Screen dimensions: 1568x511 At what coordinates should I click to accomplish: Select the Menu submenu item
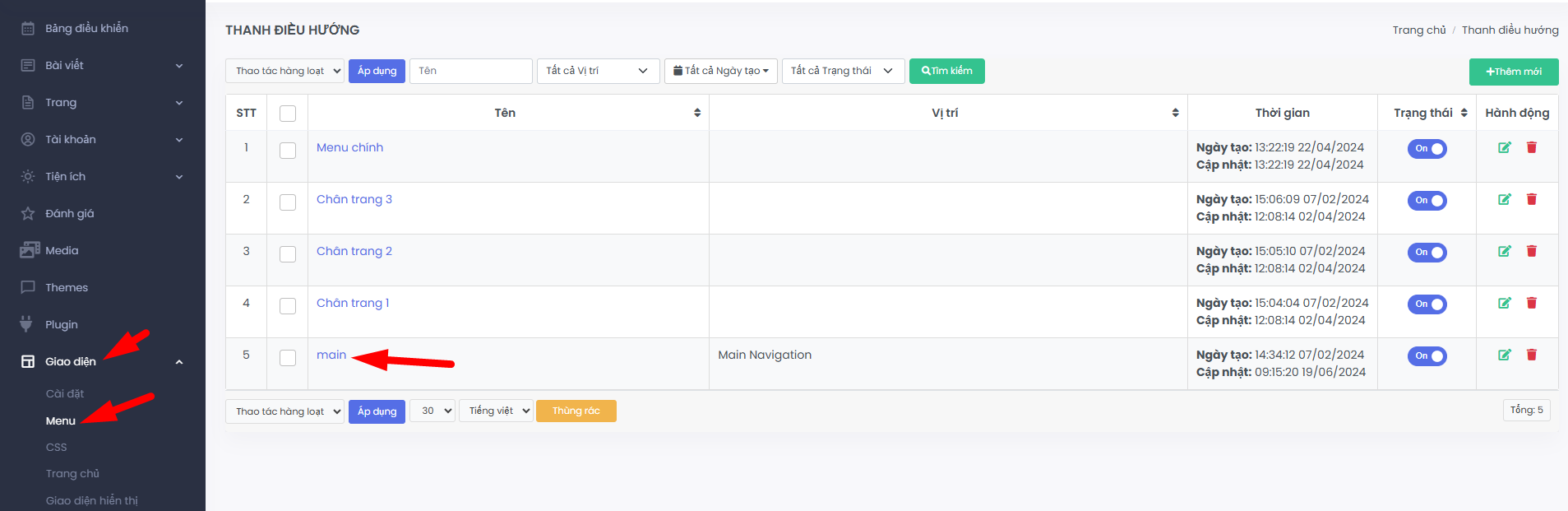pos(61,420)
